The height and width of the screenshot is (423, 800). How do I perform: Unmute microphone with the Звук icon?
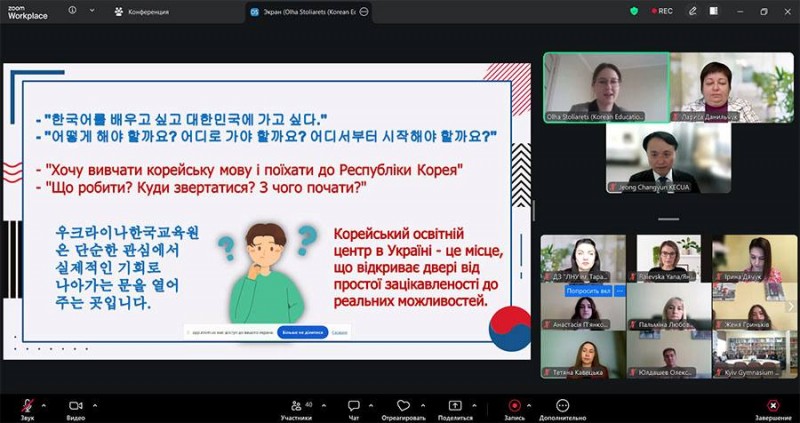(28, 406)
